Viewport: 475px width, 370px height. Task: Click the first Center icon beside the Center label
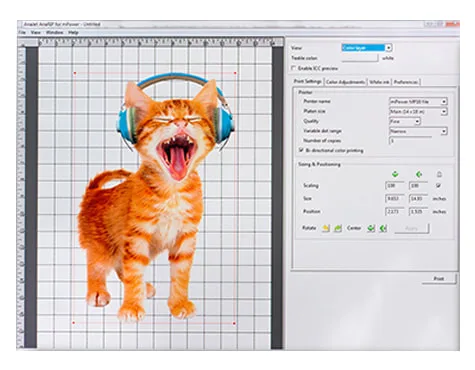(371, 228)
